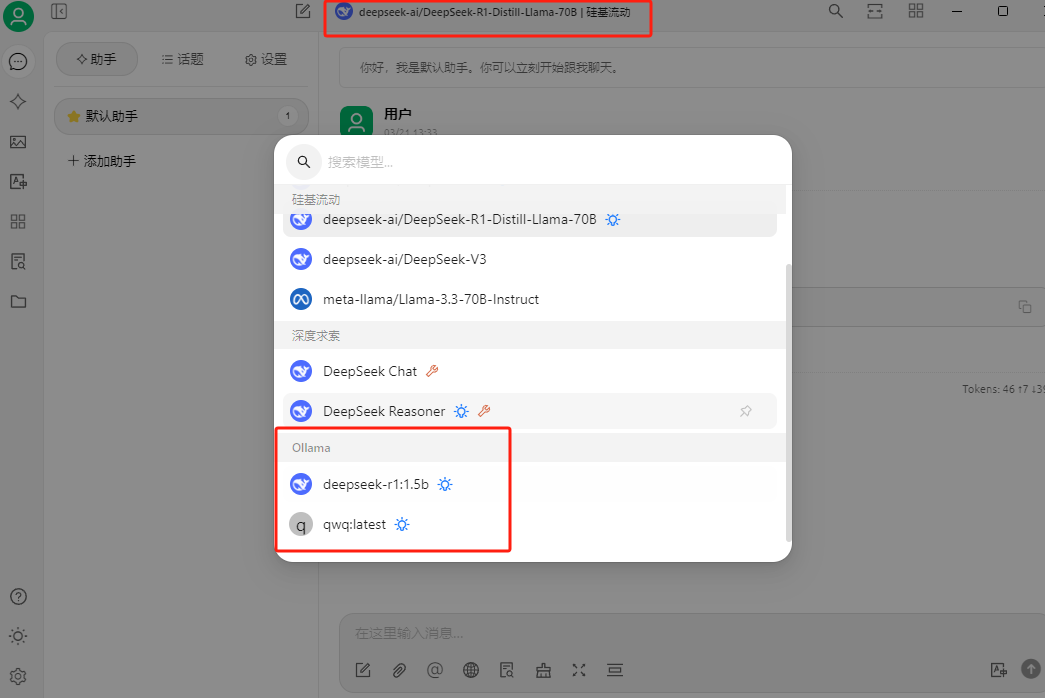Open the knowledge base sidebar icon
The height and width of the screenshot is (698, 1045).
click(19, 261)
